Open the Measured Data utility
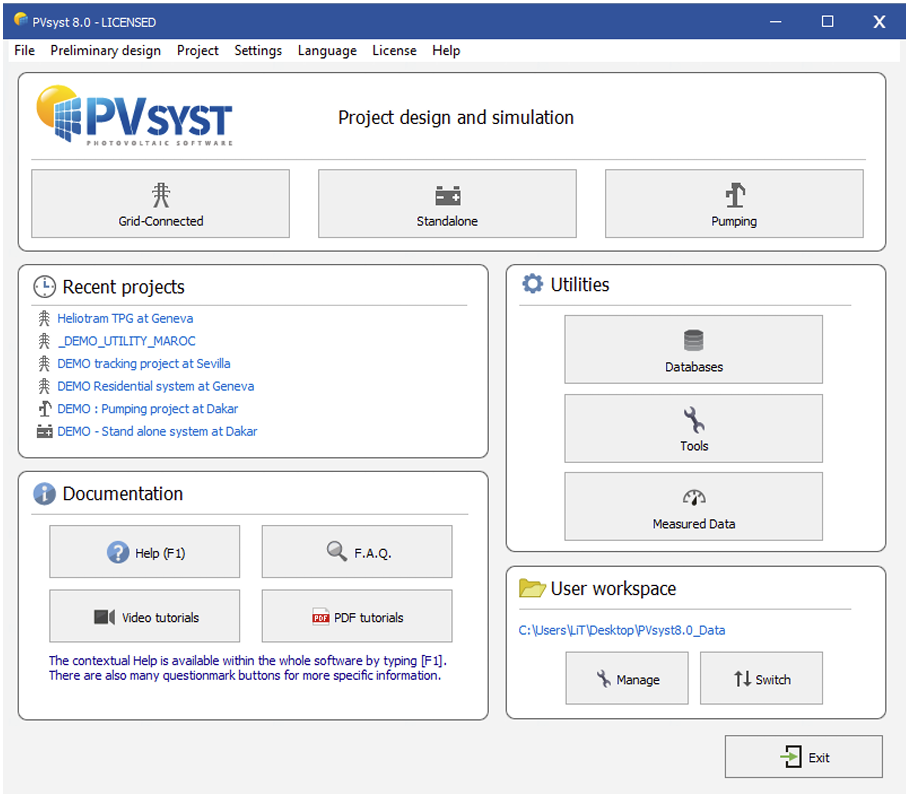This screenshot has height=796, width=909. [693, 506]
